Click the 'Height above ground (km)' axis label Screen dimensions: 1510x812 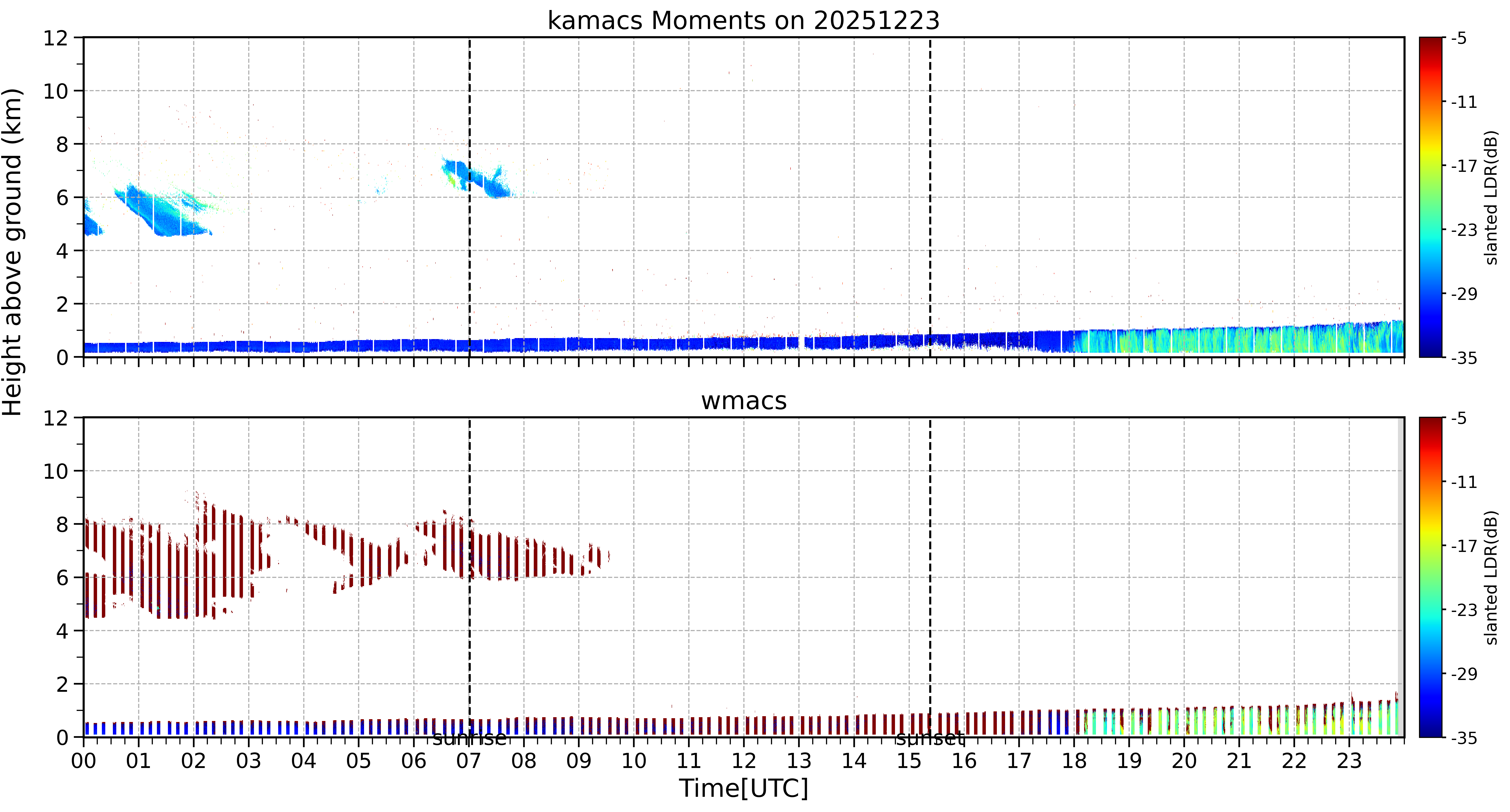tap(13, 252)
